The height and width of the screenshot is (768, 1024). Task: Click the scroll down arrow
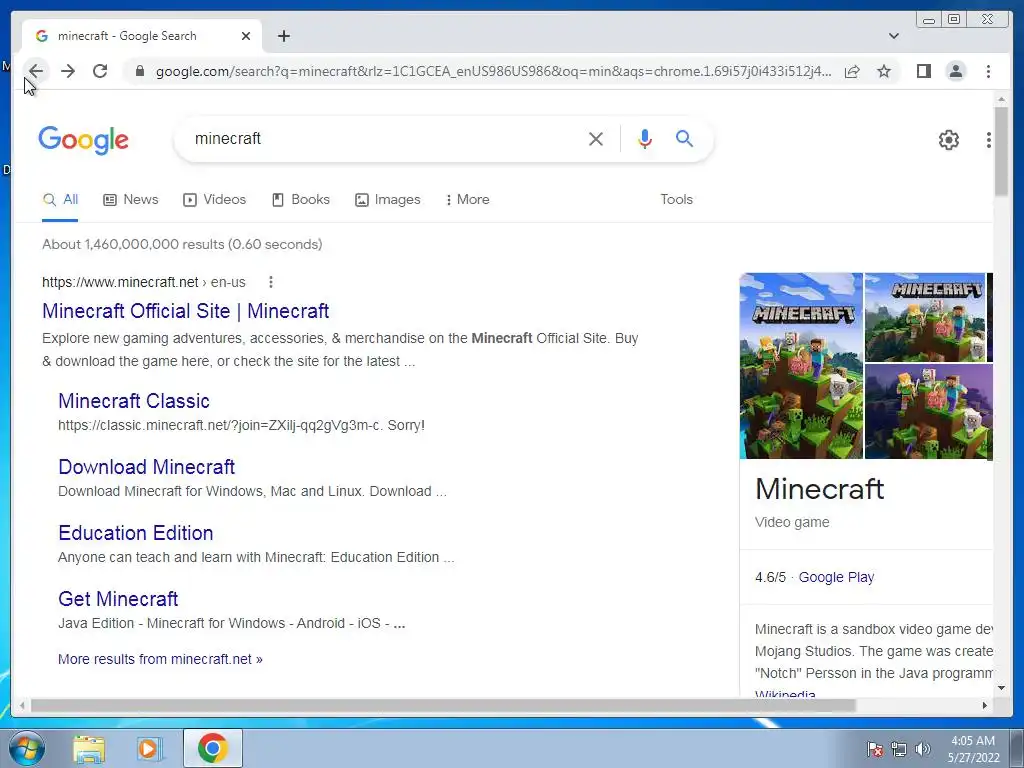[x=1001, y=688]
